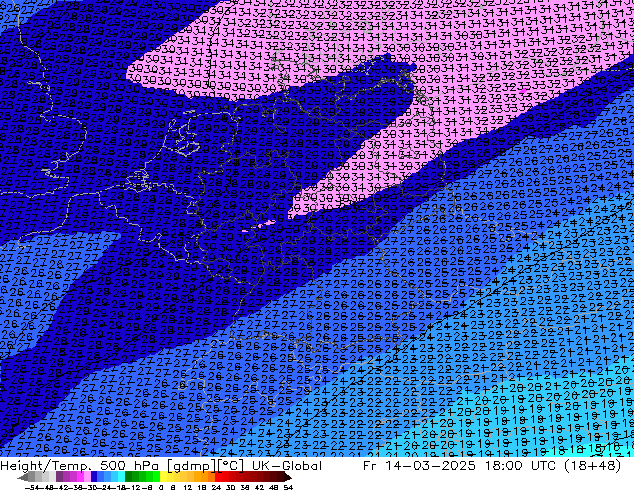
Task: Click the legend value '-54'
Action: click(32, 487)
